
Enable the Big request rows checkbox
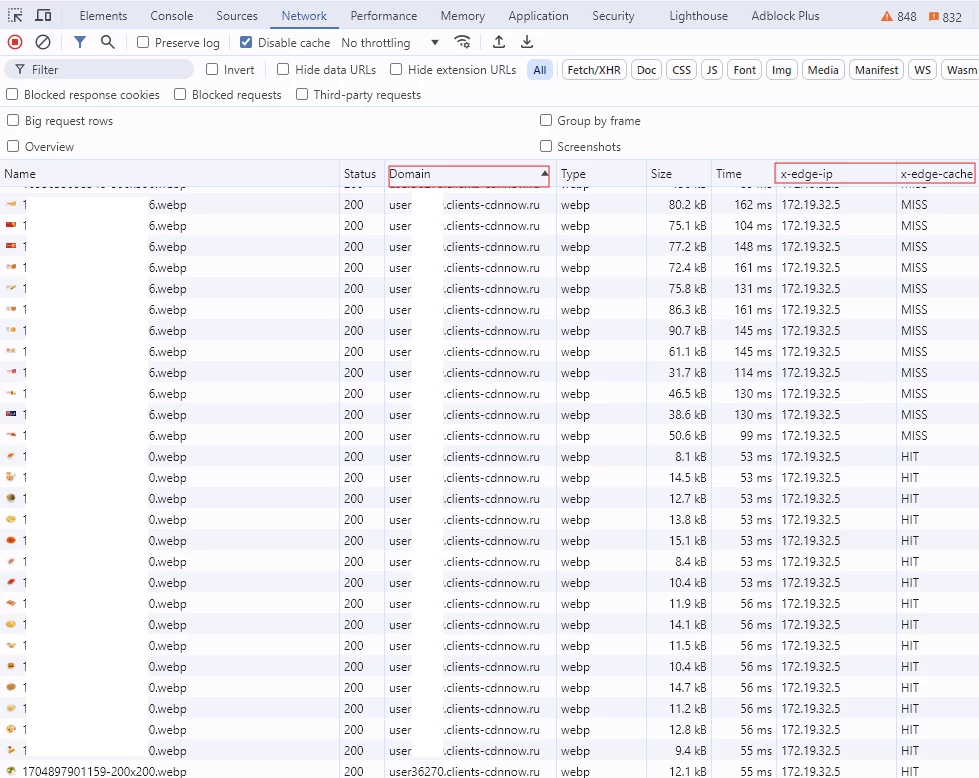click(13, 121)
